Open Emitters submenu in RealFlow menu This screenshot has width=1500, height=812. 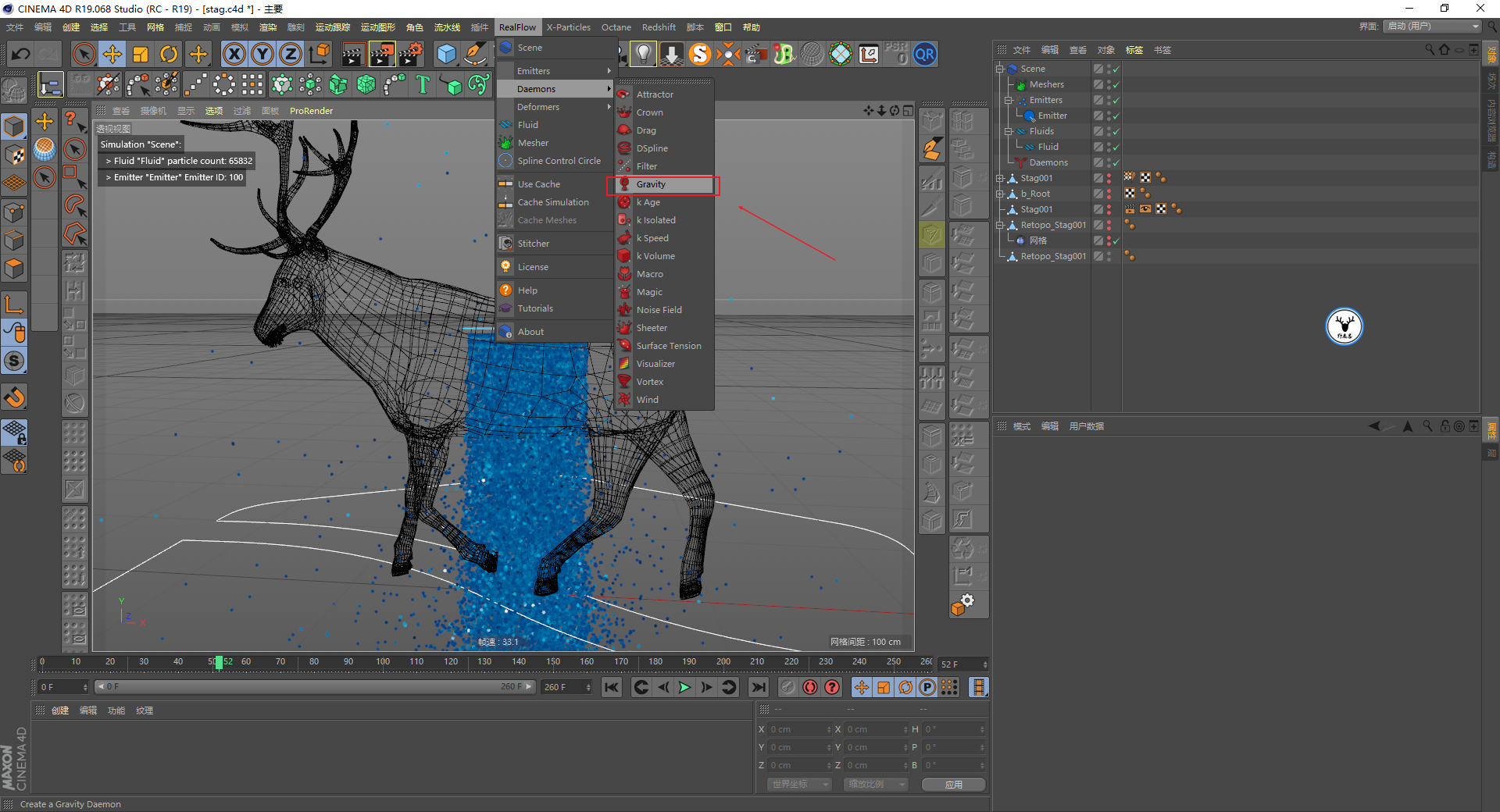[x=555, y=71]
